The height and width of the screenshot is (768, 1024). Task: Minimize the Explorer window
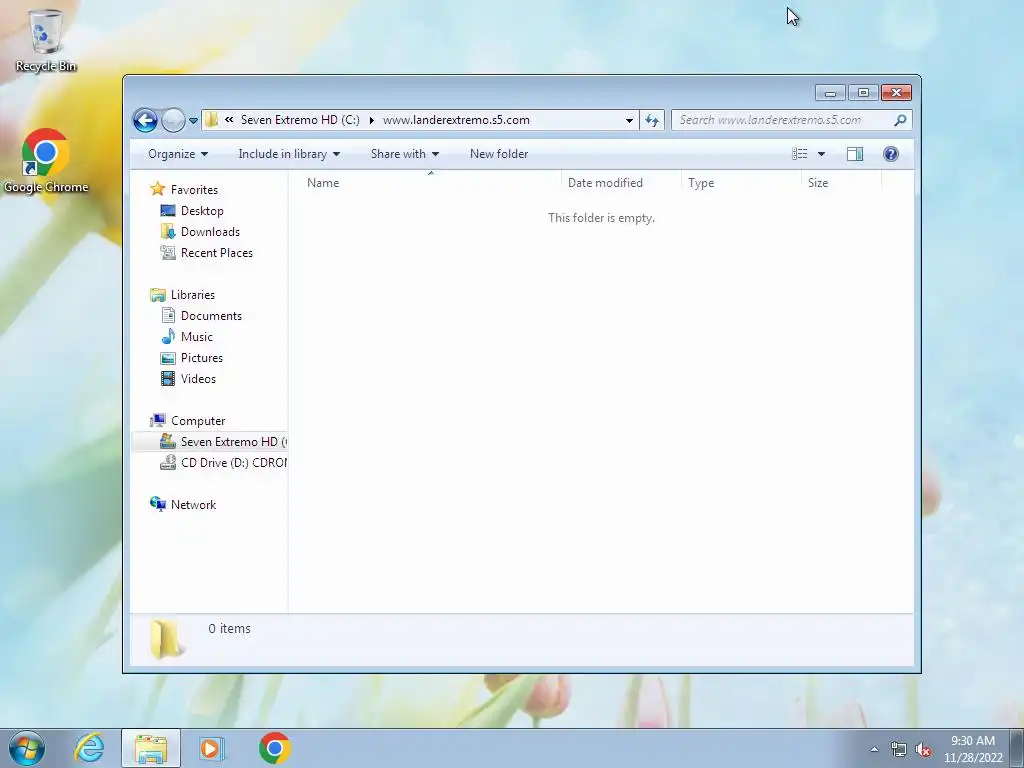[x=830, y=93]
